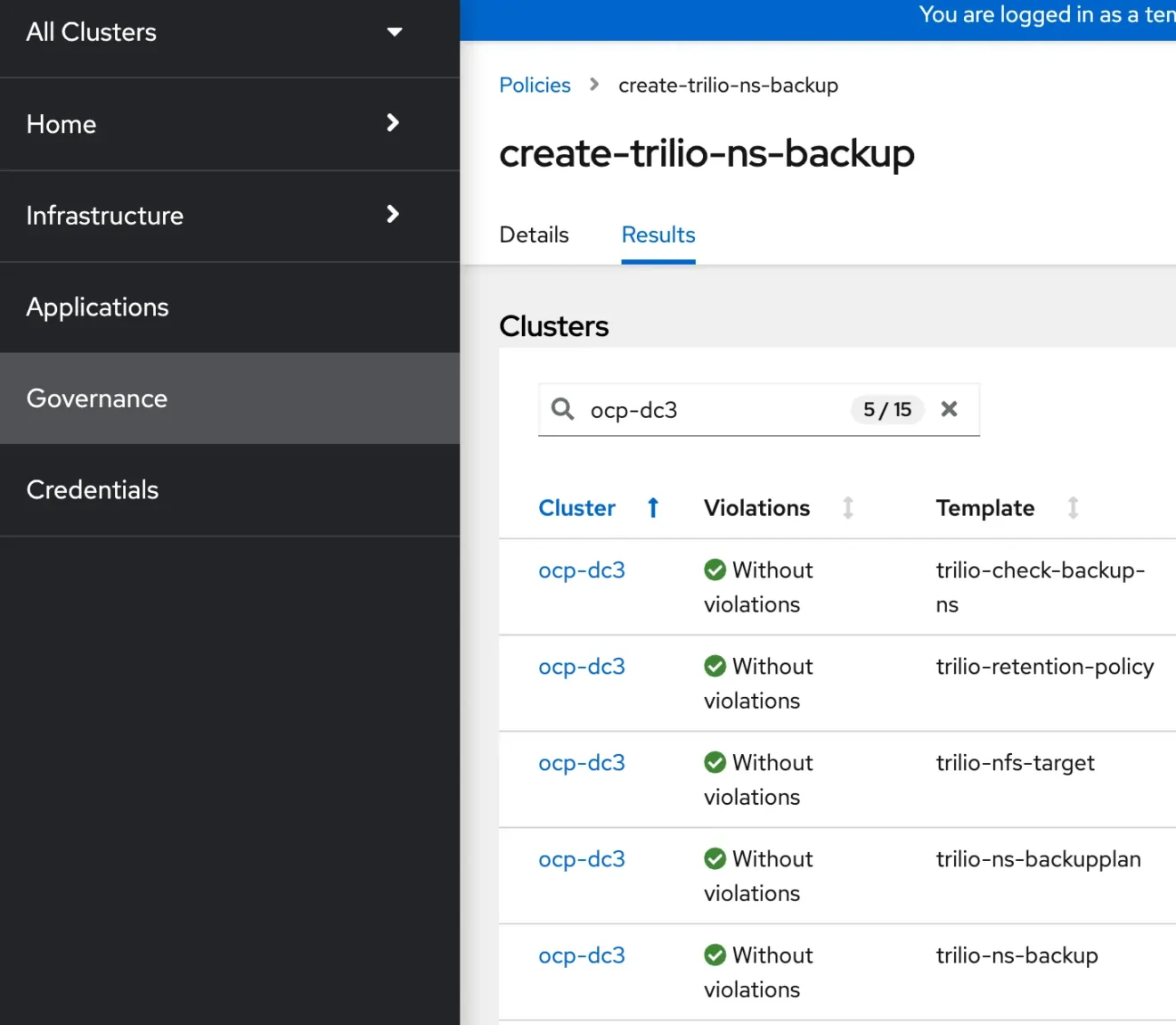Click into the cluster search input field
The width and height of the screenshot is (1176, 1025).
point(713,410)
